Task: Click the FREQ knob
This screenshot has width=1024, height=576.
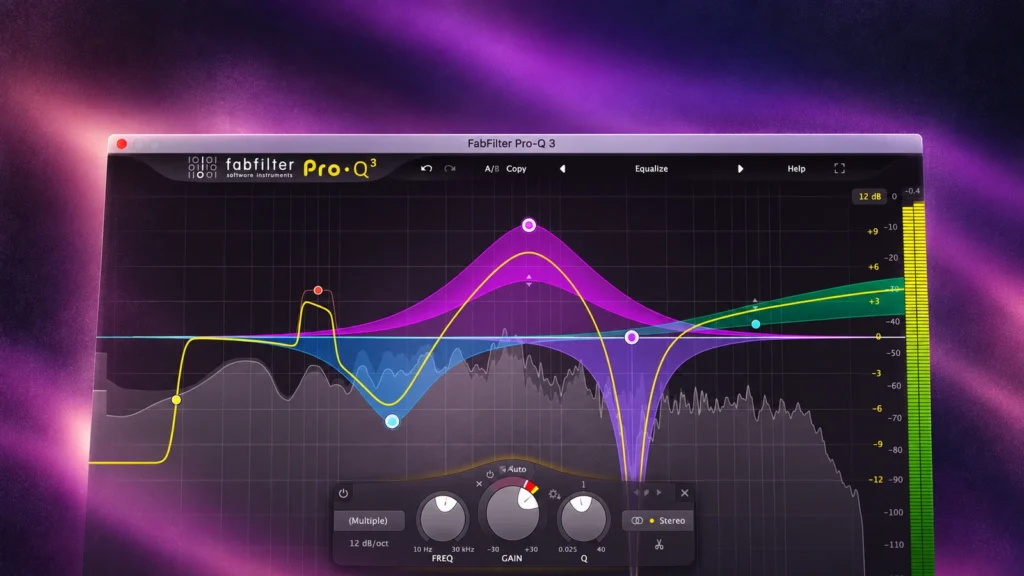Action: [443, 517]
